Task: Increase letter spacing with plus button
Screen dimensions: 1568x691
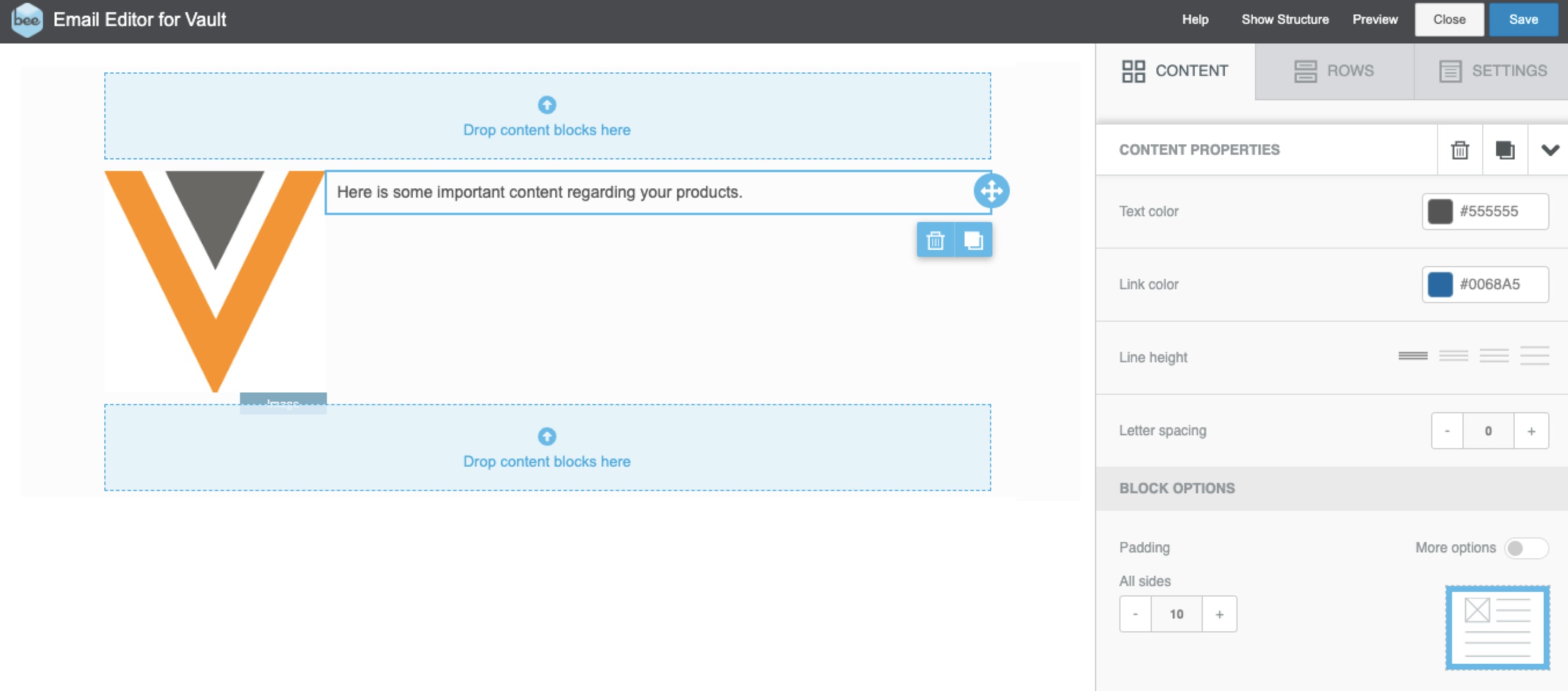Action: pos(1531,431)
